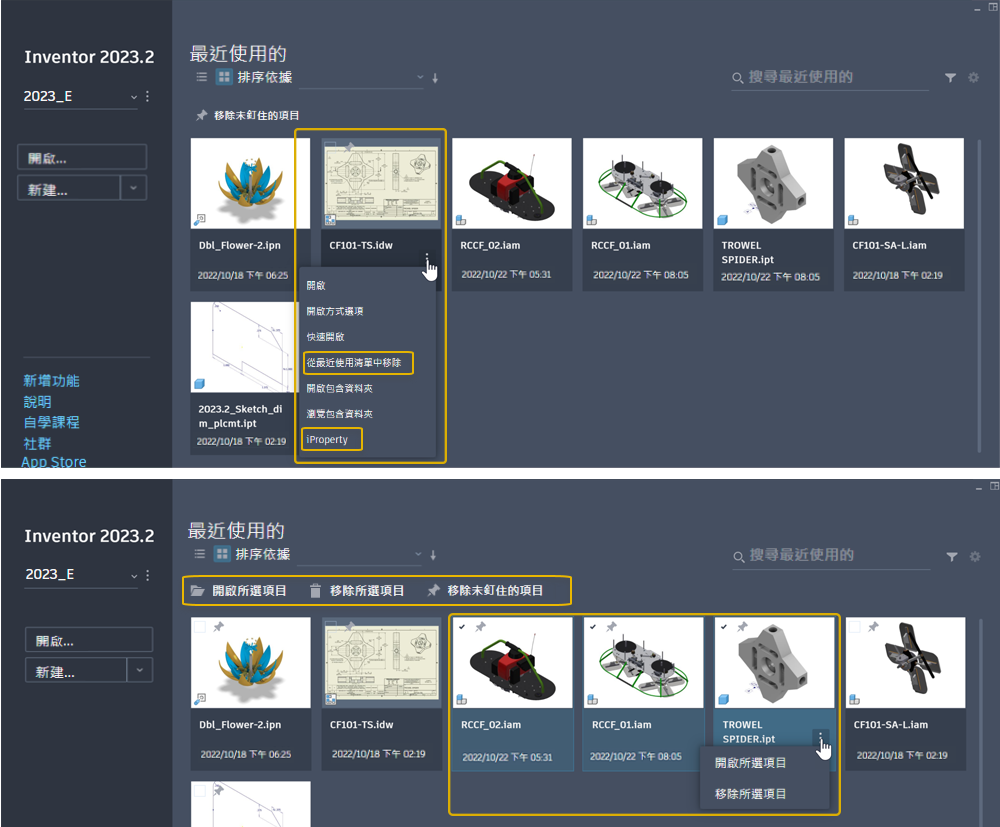Reverse sort direction arrow in upper window
The image size is (1000, 827).
point(435,78)
